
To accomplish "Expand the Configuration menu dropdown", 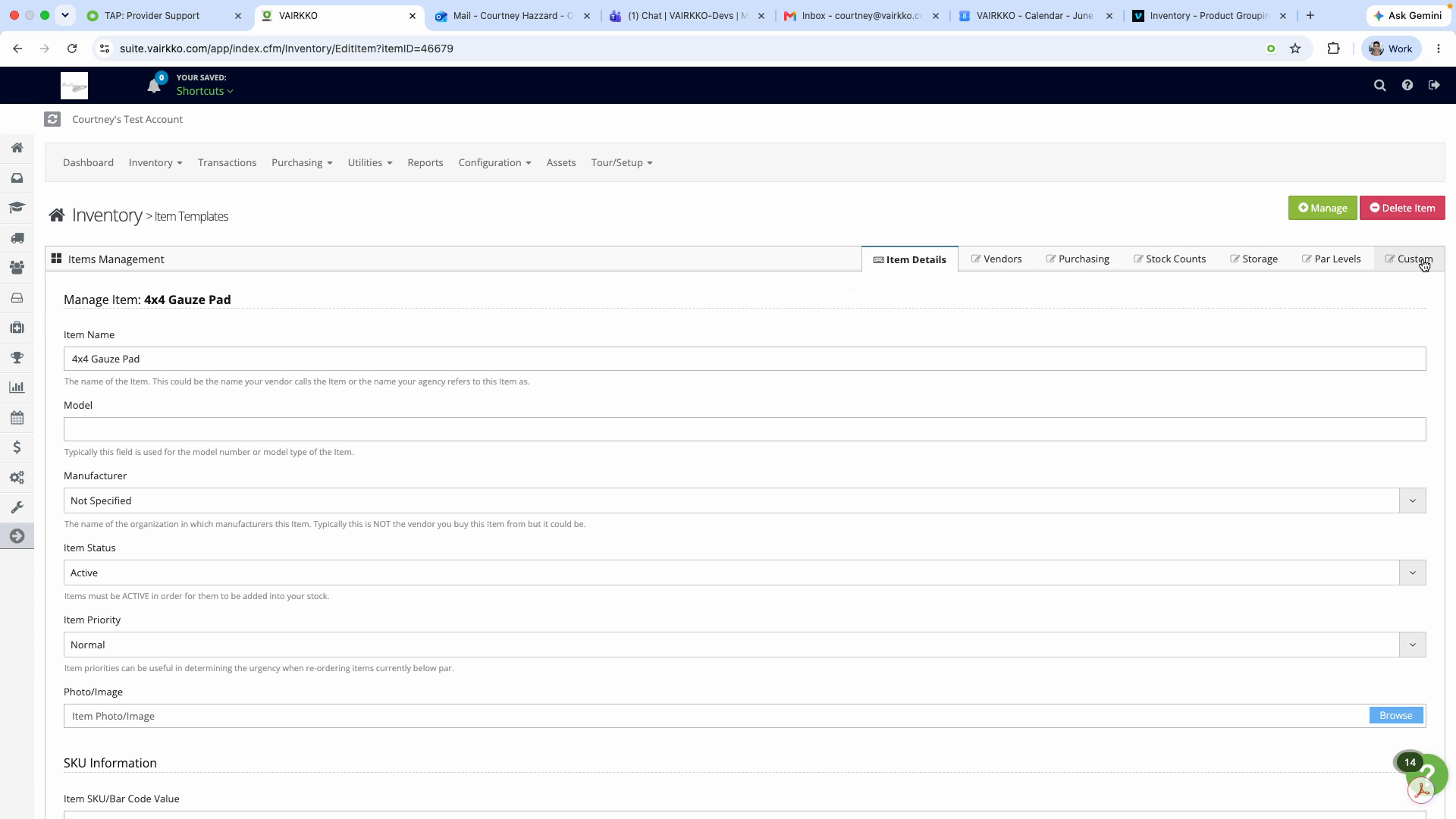I will coord(494,163).
